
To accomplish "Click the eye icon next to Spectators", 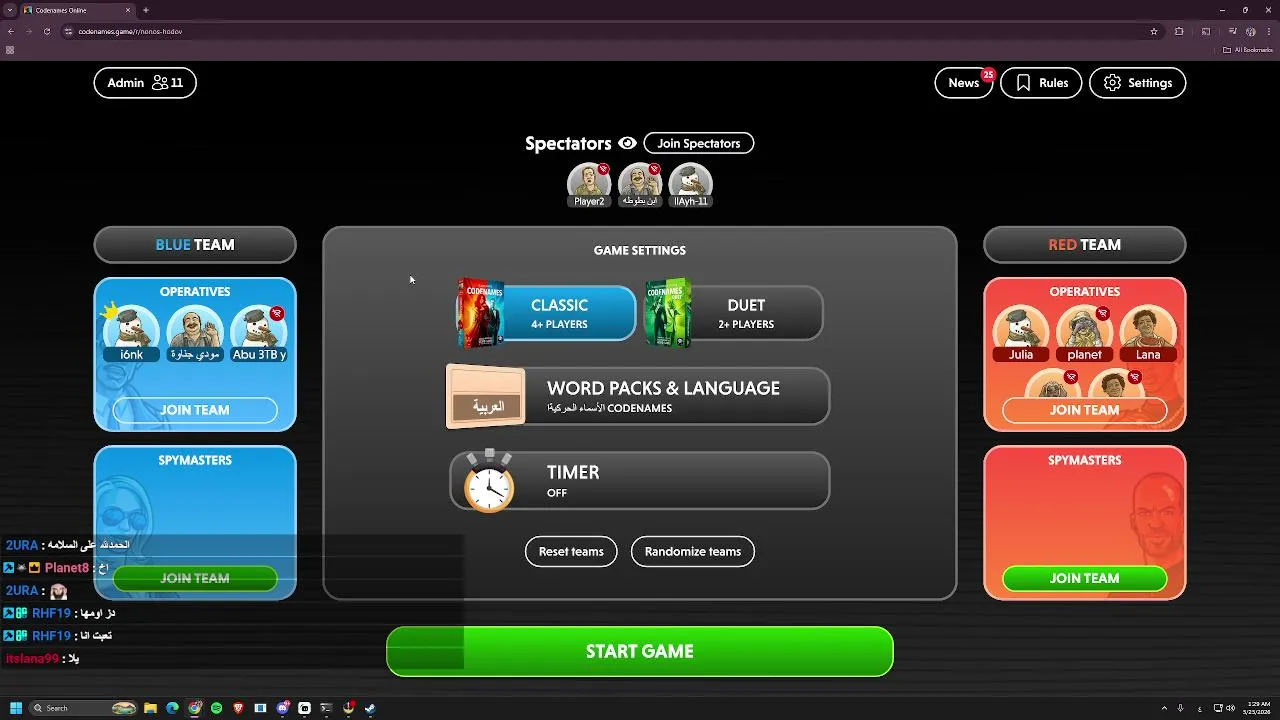I will coord(627,143).
